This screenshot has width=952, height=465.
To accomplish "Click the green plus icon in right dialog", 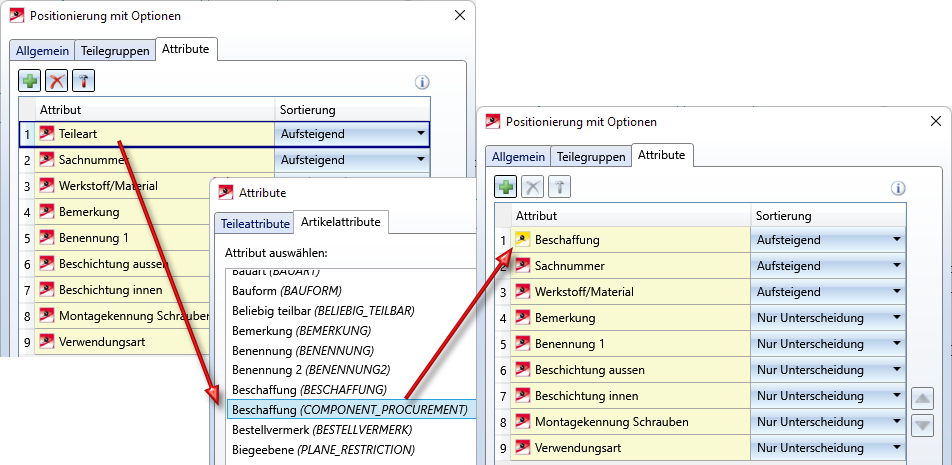I will (x=506, y=187).
